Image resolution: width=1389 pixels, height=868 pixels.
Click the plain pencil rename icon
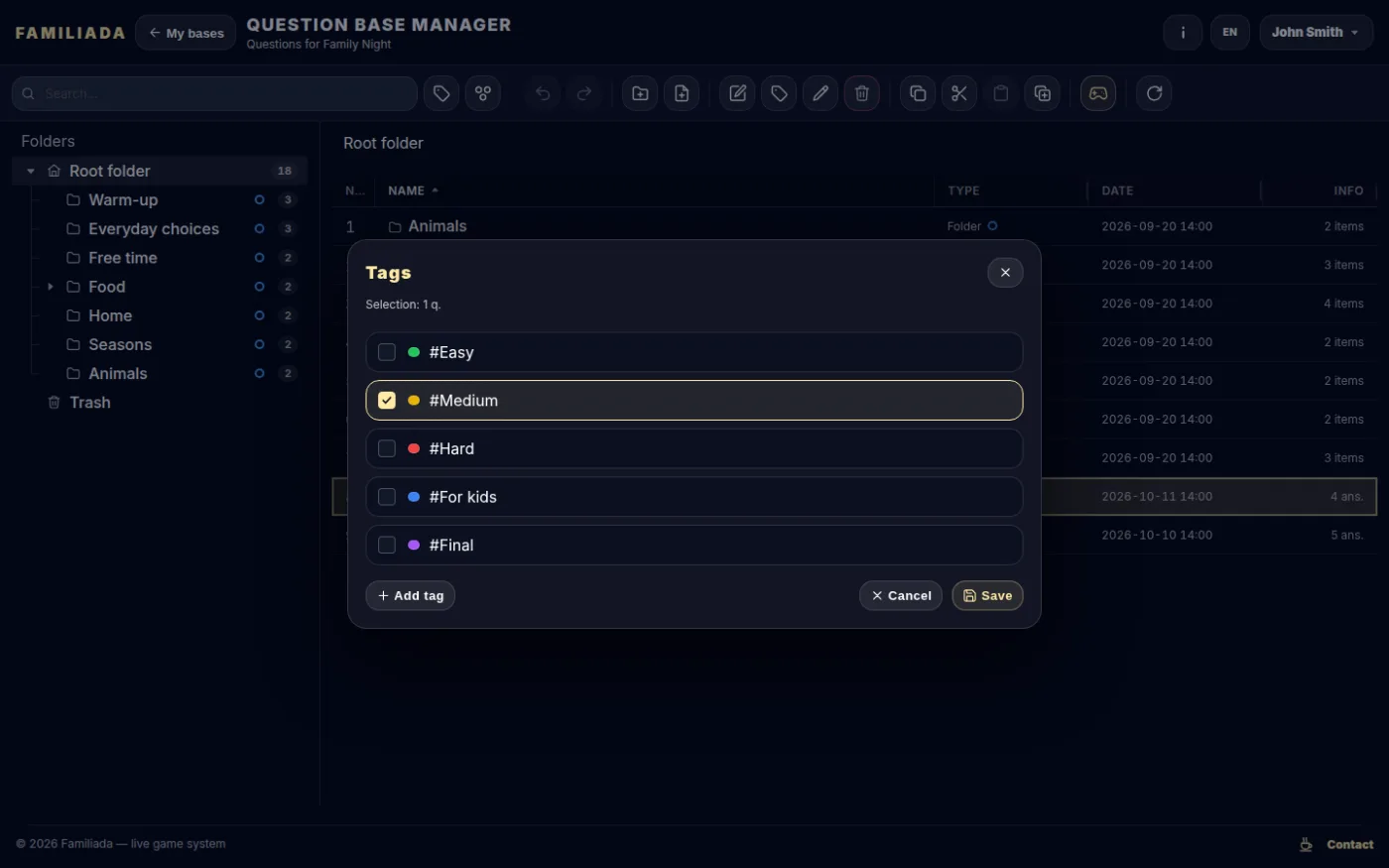click(x=821, y=93)
